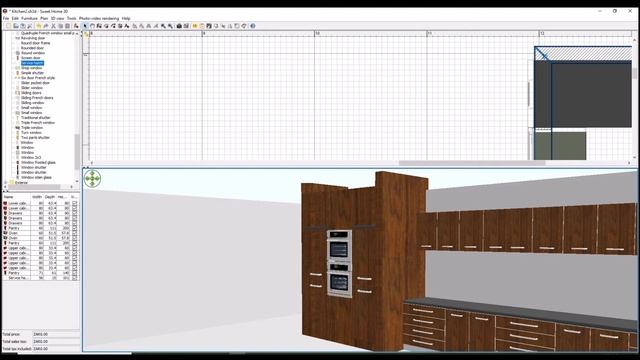Select Service hatch in catalog tree
The height and width of the screenshot is (360, 640).
click(x=32, y=63)
